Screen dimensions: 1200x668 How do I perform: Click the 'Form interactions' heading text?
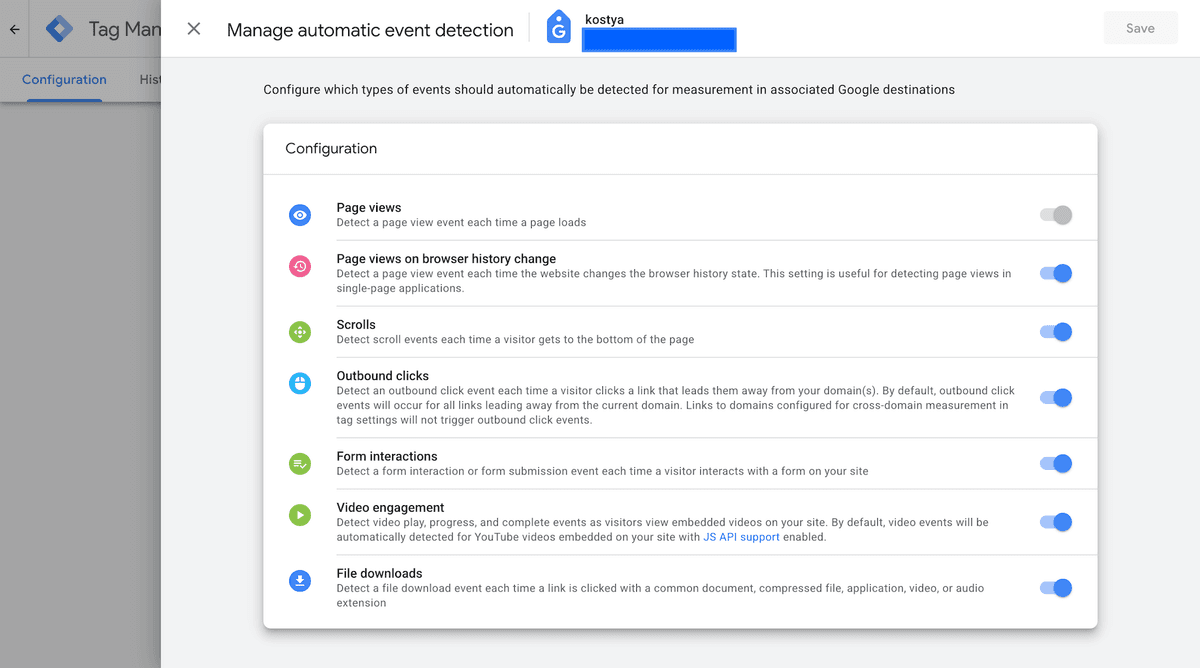387,456
